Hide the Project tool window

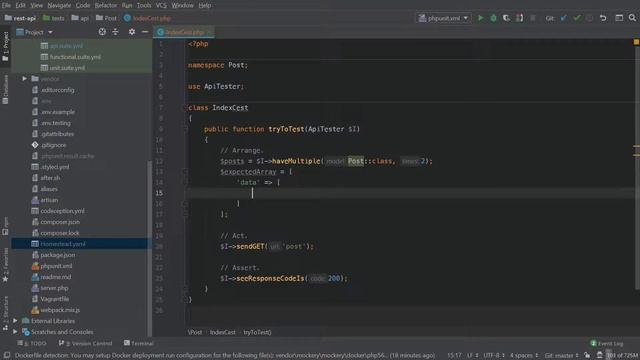(x=145, y=32)
